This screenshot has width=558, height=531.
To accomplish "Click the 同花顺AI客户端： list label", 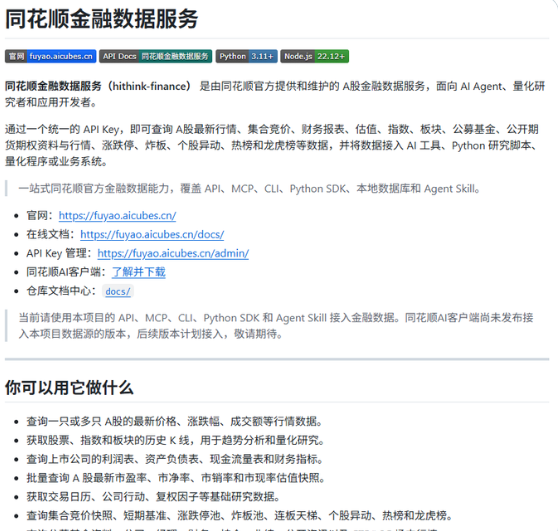I will click(67, 272).
